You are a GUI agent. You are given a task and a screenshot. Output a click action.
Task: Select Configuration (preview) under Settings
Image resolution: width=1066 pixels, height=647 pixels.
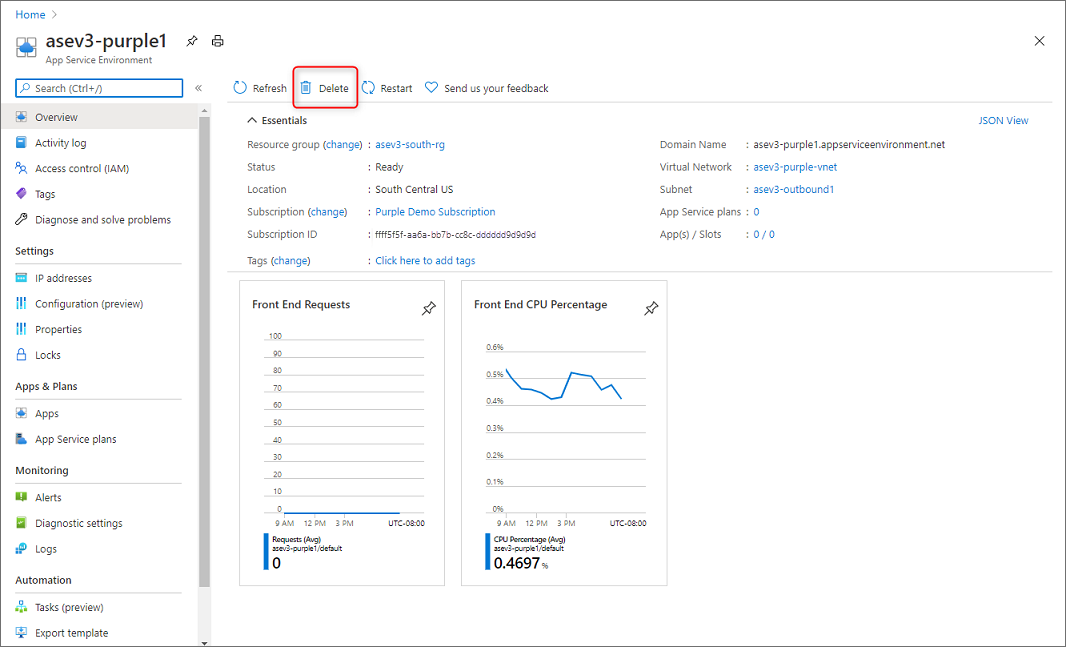(89, 303)
